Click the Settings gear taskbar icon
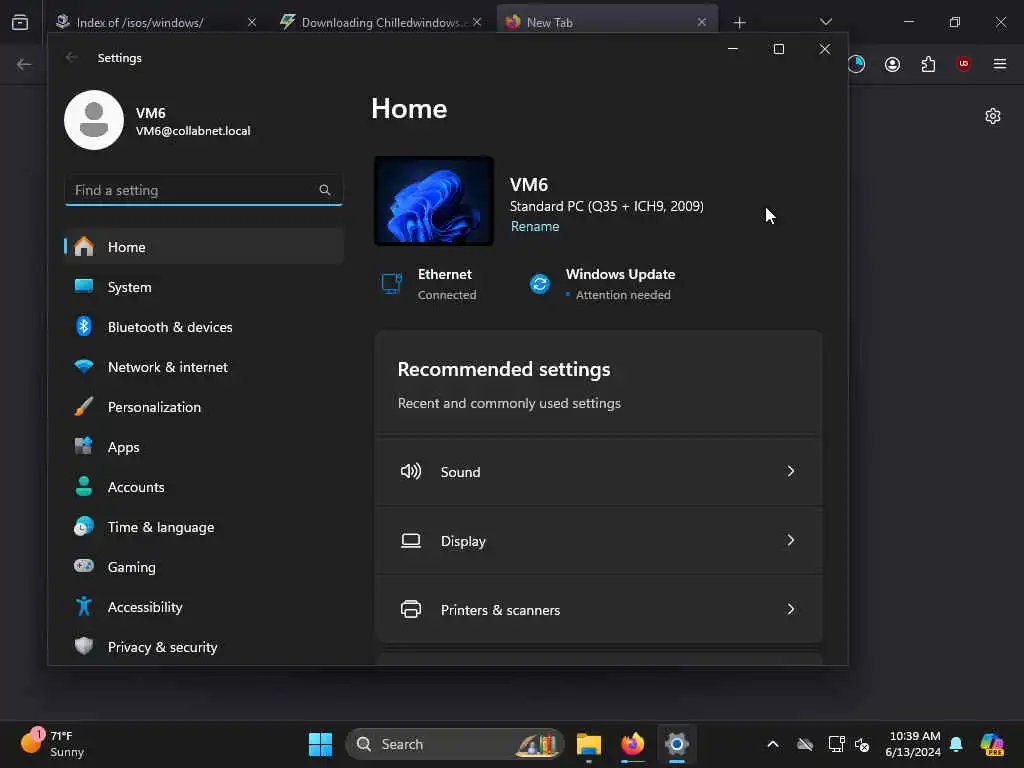This screenshot has height=768, width=1024. tap(677, 744)
